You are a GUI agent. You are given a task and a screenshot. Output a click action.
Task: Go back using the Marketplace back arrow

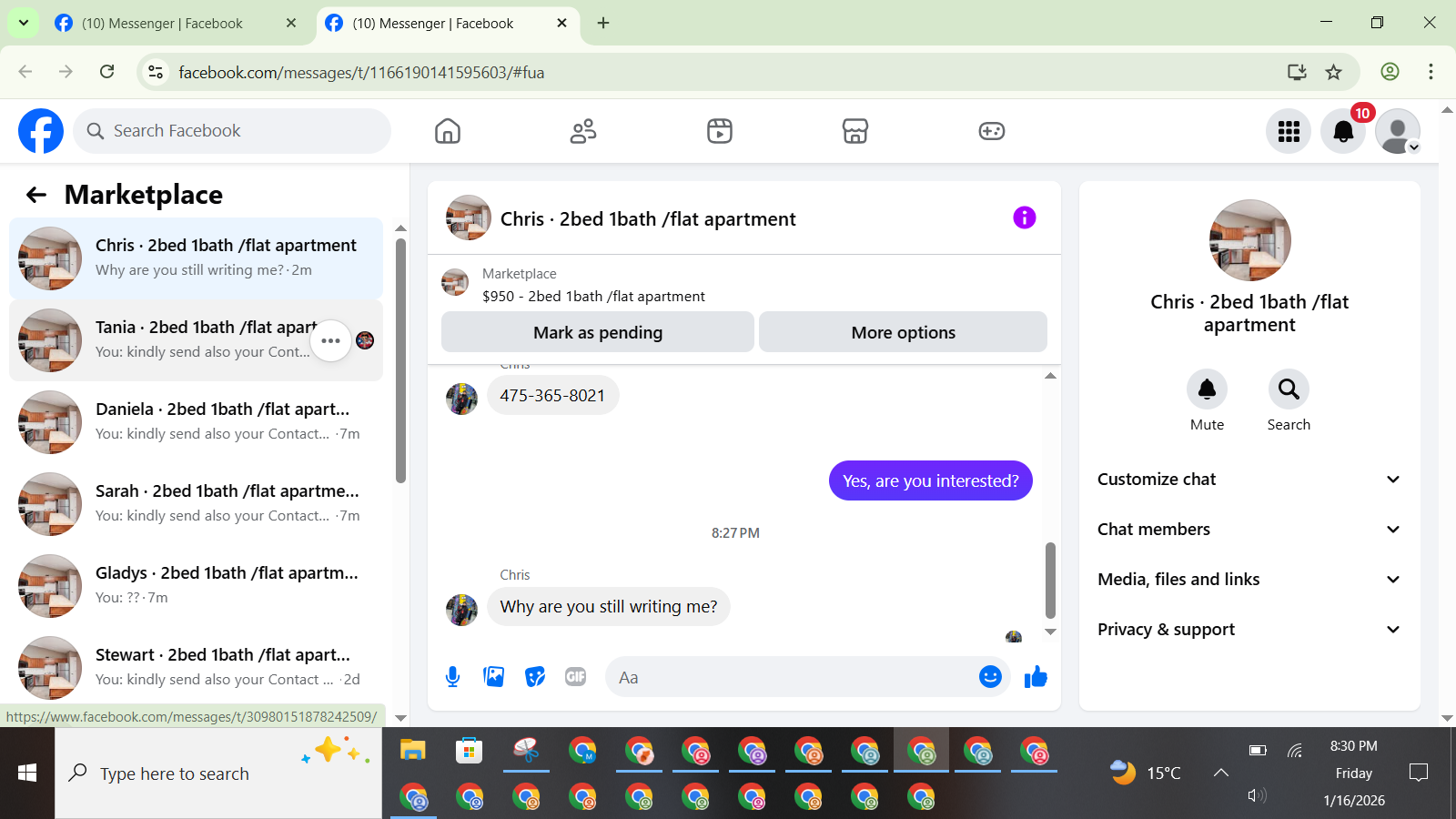click(x=35, y=195)
